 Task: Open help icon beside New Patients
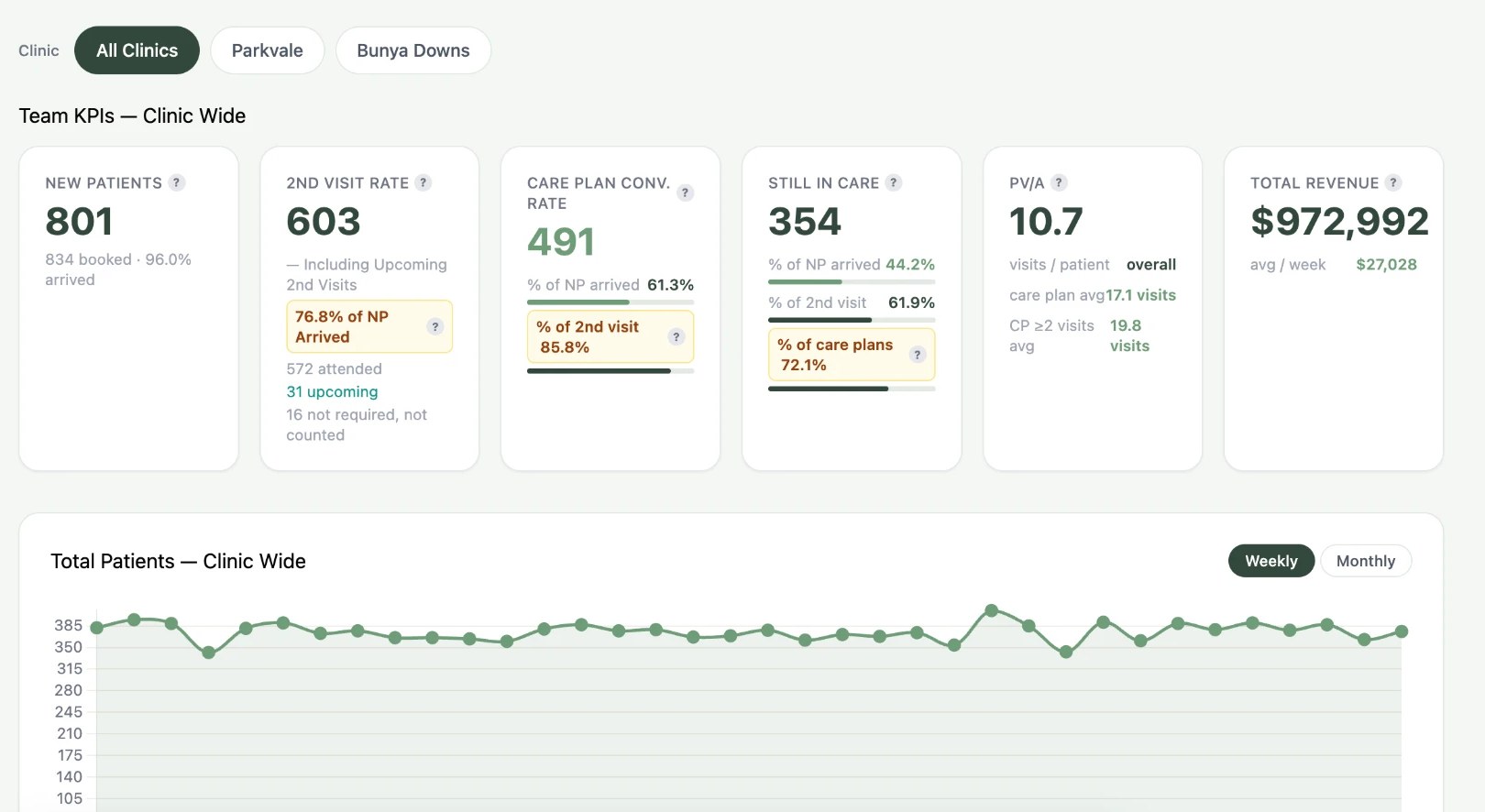coord(177,182)
